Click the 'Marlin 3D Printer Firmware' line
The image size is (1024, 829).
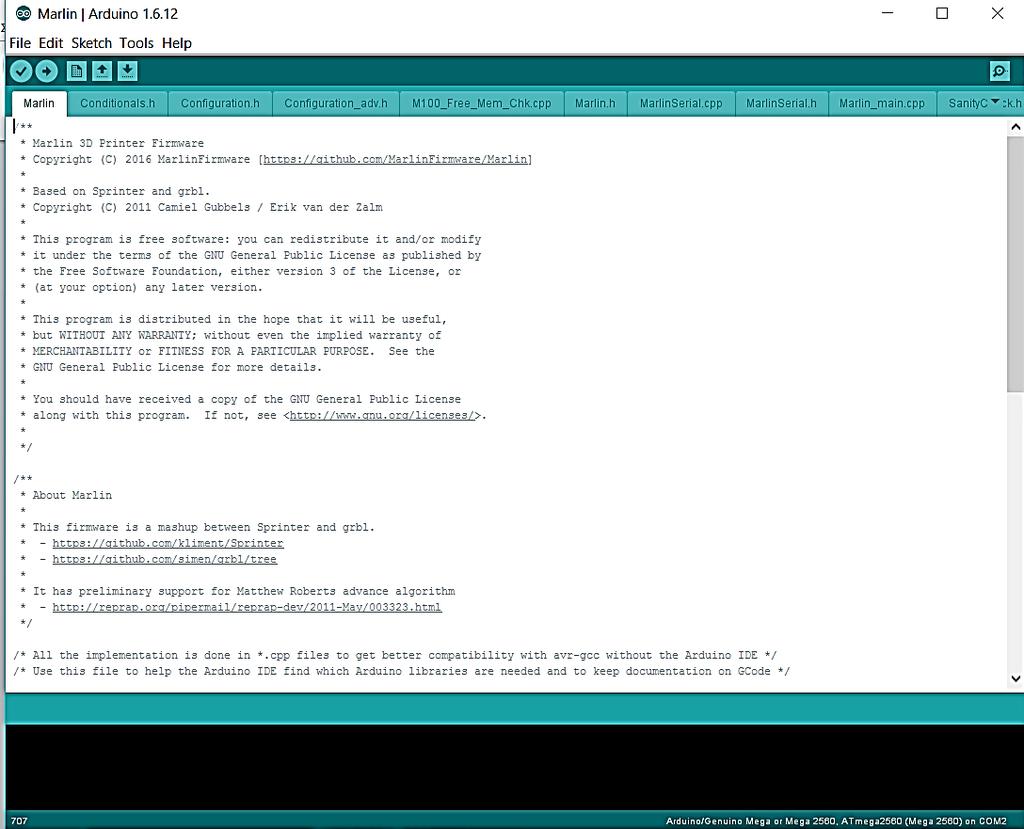pyautogui.click(x=118, y=143)
